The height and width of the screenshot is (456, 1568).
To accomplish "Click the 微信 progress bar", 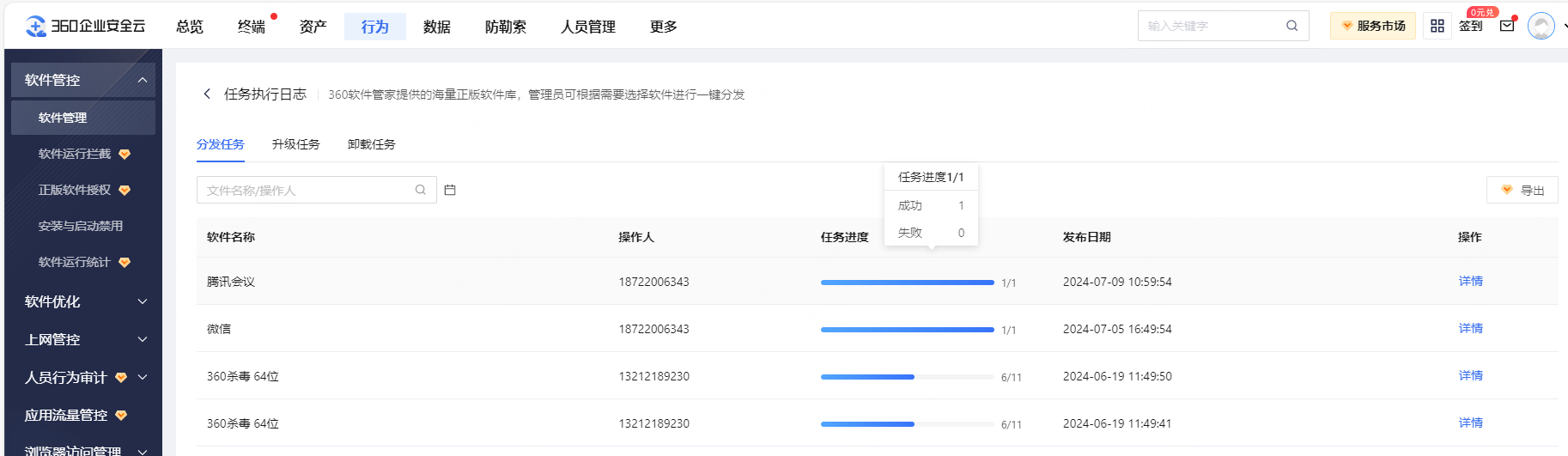I will 908,329.
